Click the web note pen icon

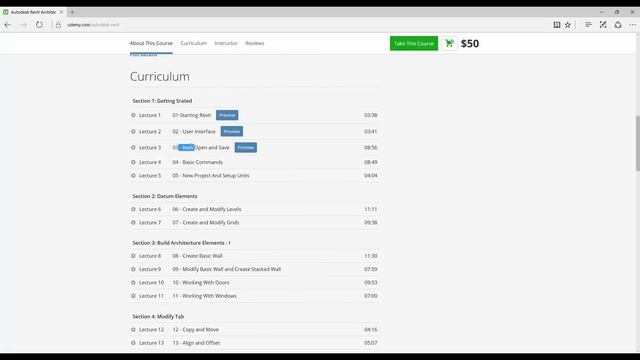(x=603, y=25)
